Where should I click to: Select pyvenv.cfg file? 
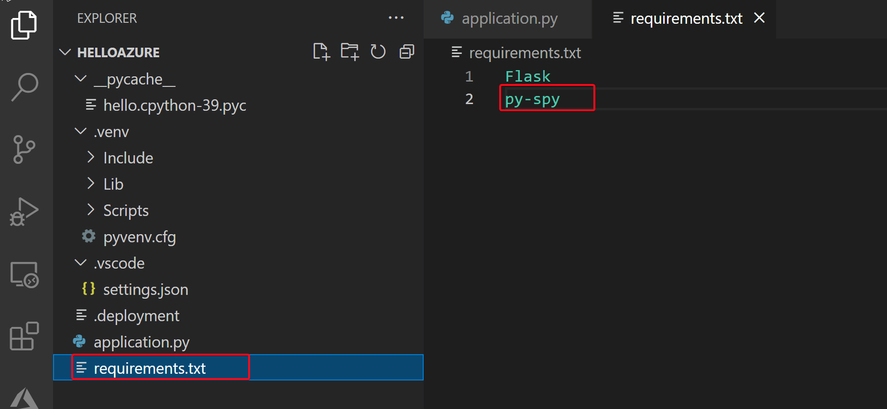pyautogui.click(x=140, y=237)
